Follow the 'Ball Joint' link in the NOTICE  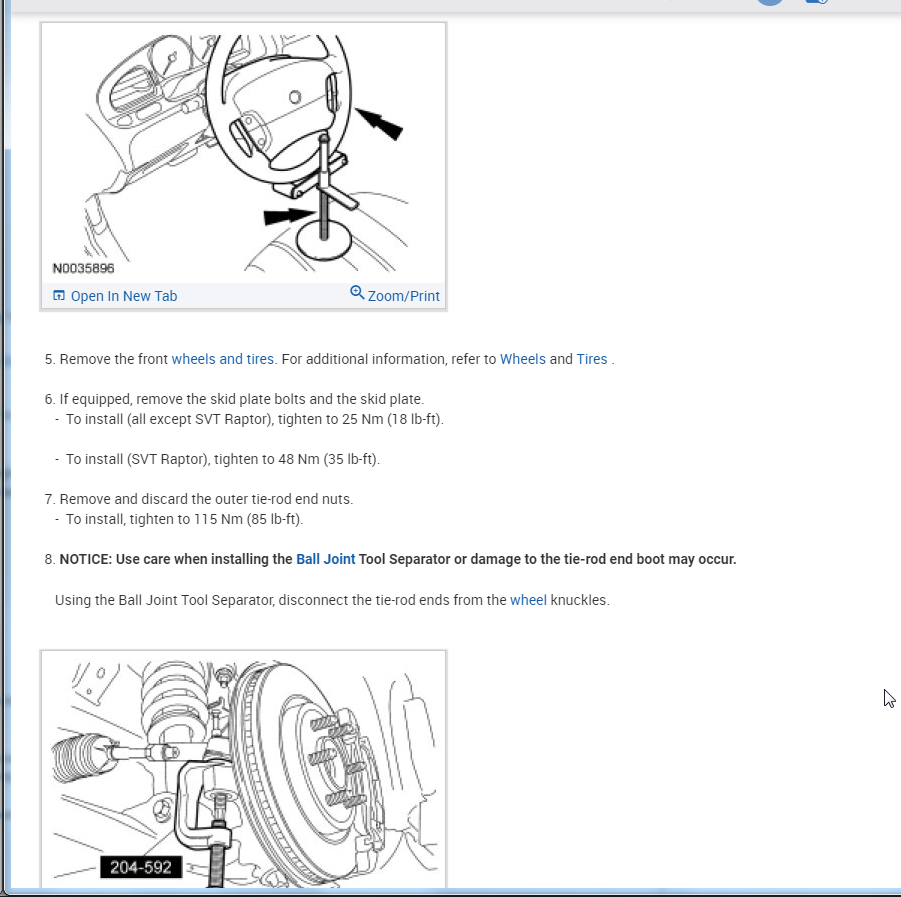click(325, 559)
